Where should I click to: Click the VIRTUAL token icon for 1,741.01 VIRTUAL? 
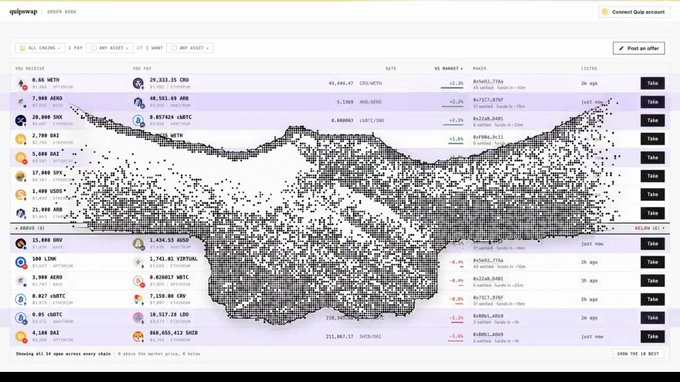click(138, 262)
